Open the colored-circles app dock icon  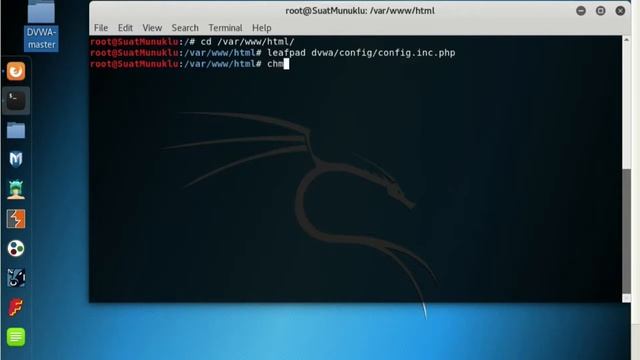tap(16, 248)
